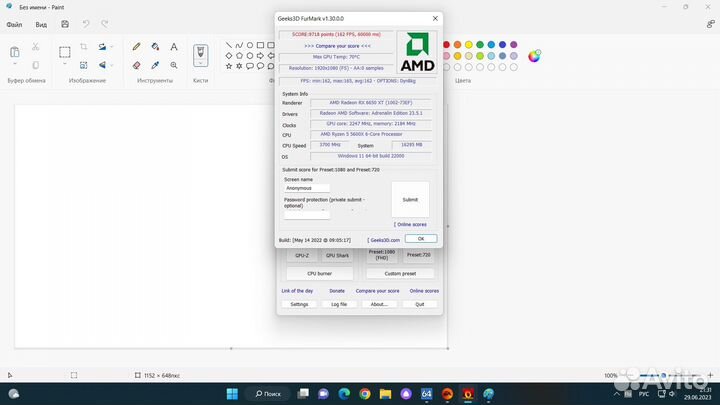Click the Screen name input field
The height and width of the screenshot is (405, 720).
click(x=307, y=188)
